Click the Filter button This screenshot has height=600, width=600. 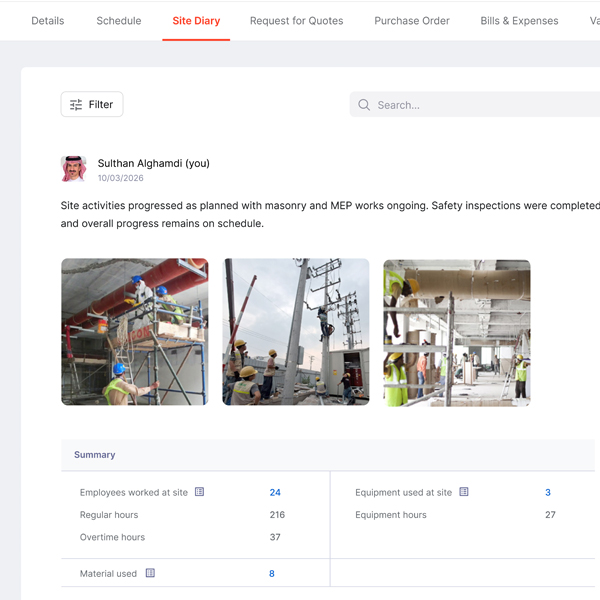(92, 104)
